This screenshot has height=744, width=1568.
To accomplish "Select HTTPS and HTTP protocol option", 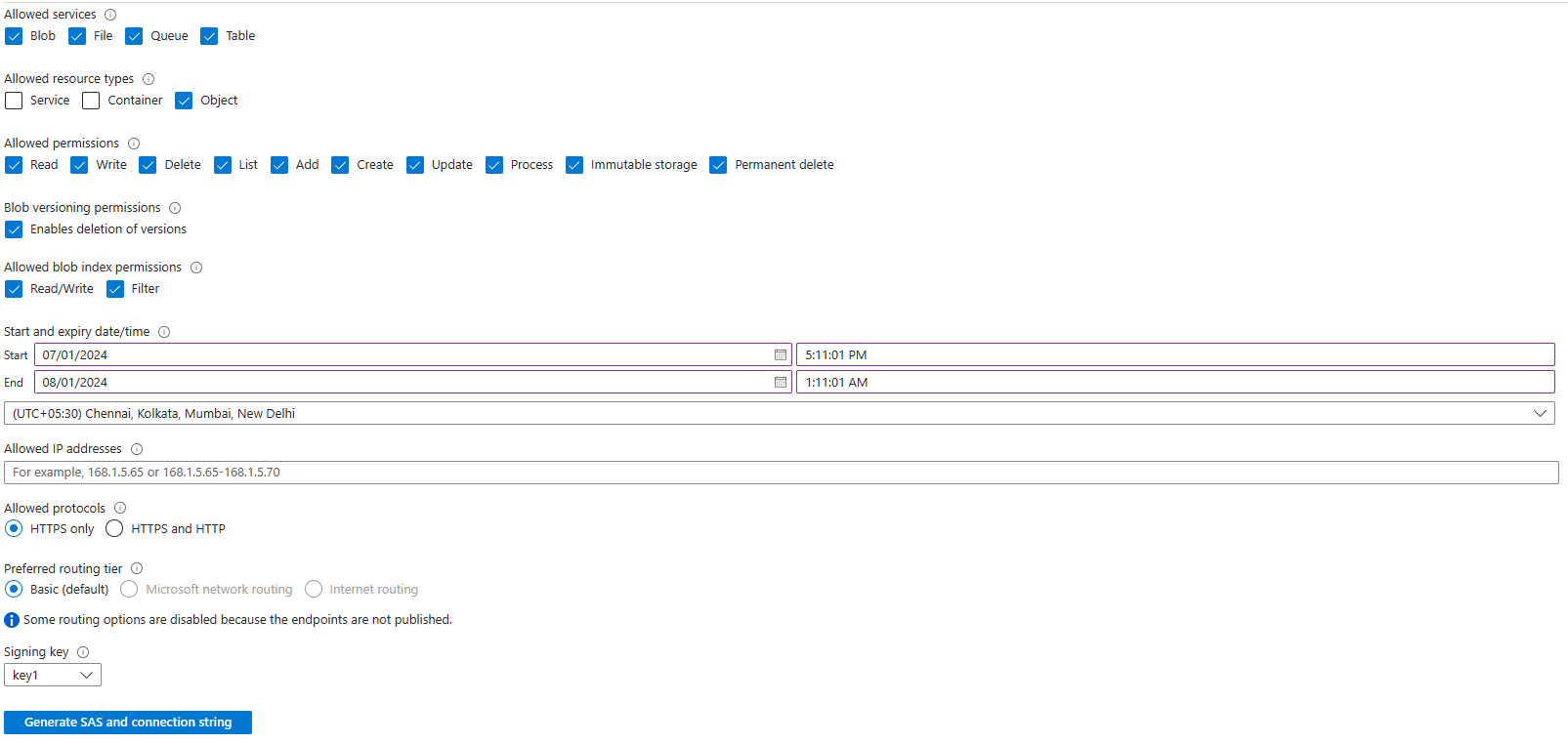I will pyautogui.click(x=114, y=529).
